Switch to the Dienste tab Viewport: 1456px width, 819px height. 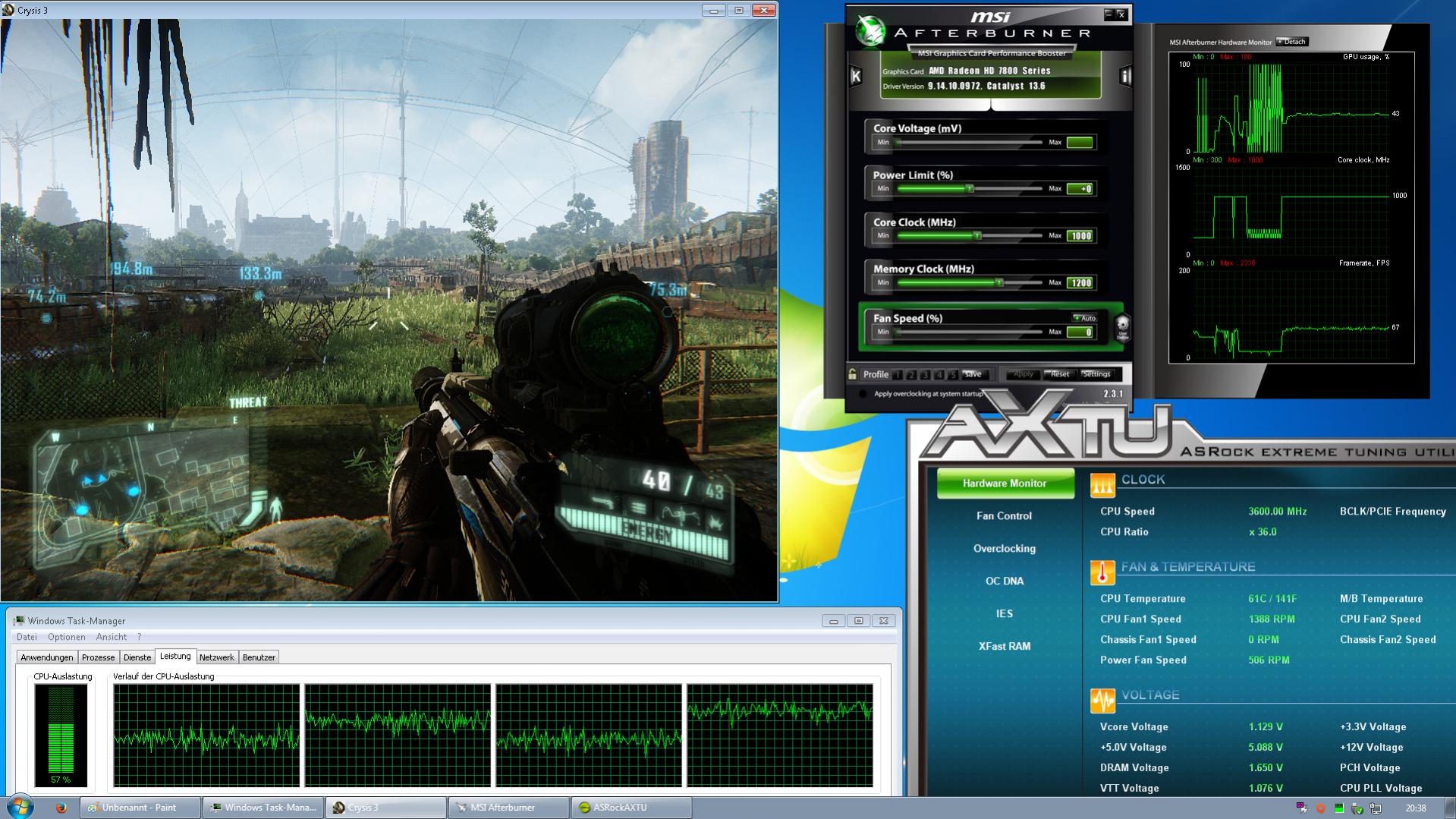pyautogui.click(x=137, y=657)
